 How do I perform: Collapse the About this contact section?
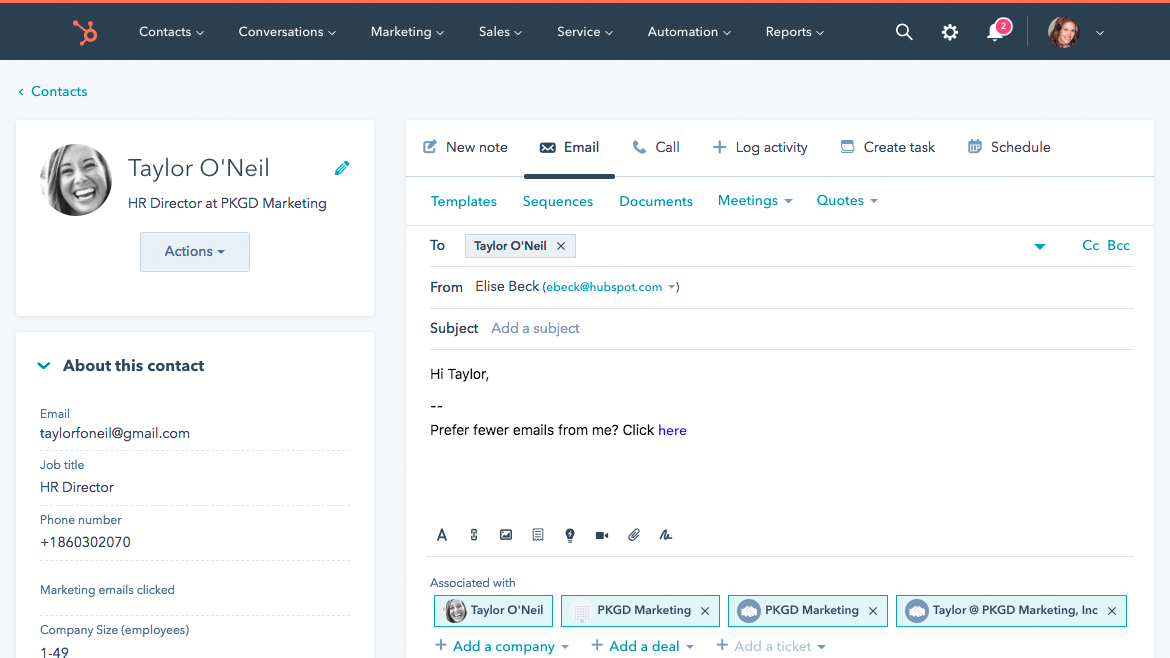pyautogui.click(x=43, y=365)
